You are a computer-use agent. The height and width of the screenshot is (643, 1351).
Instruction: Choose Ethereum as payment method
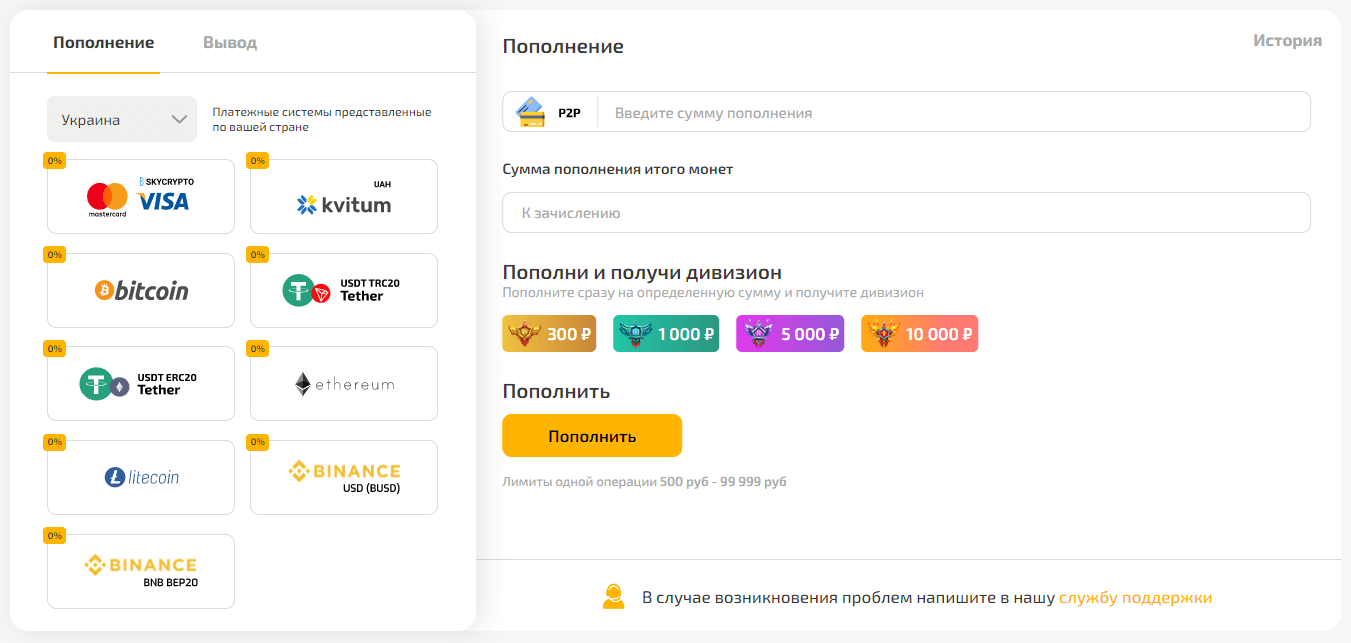pos(343,383)
